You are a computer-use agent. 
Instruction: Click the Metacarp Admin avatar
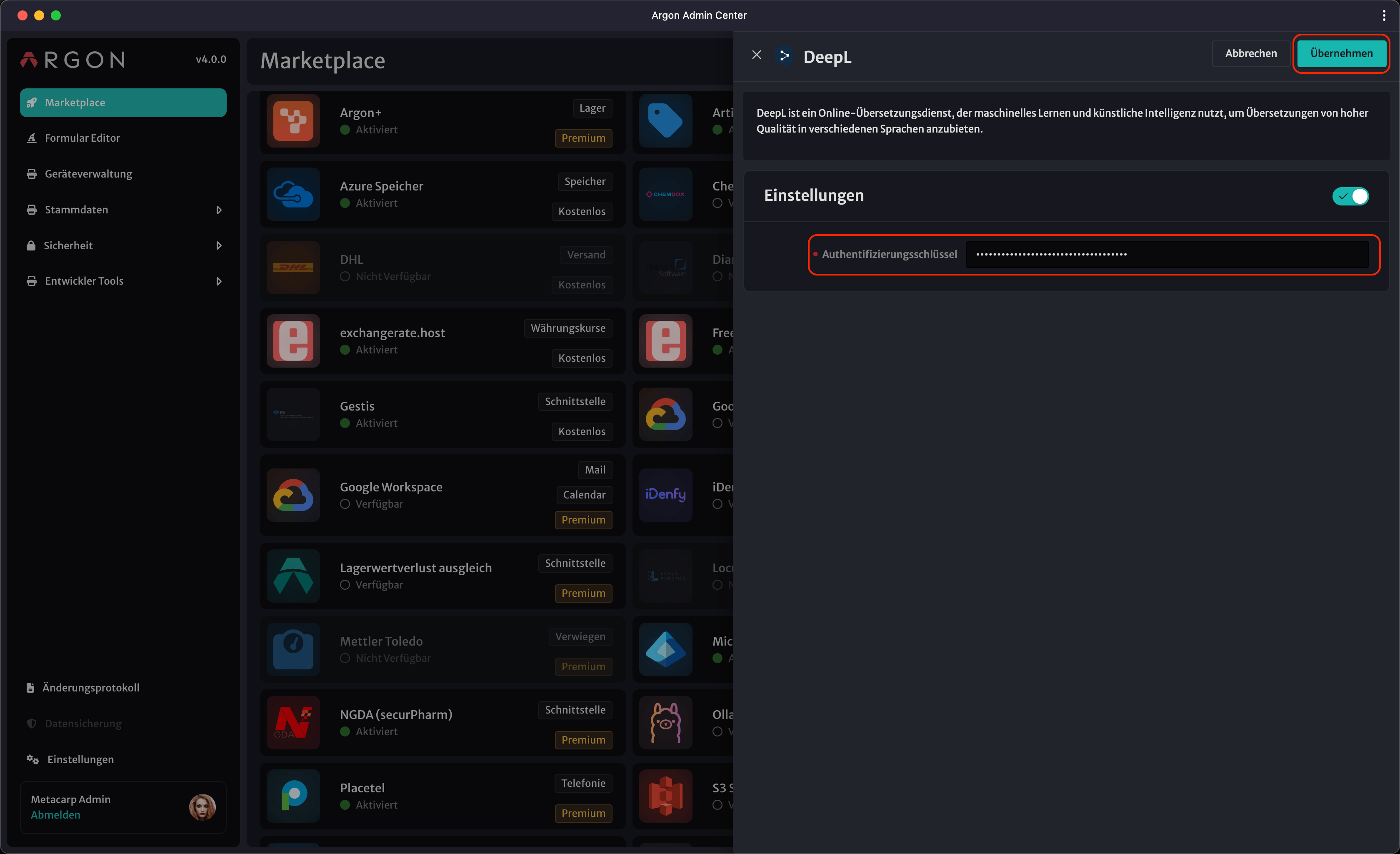coord(202,807)
